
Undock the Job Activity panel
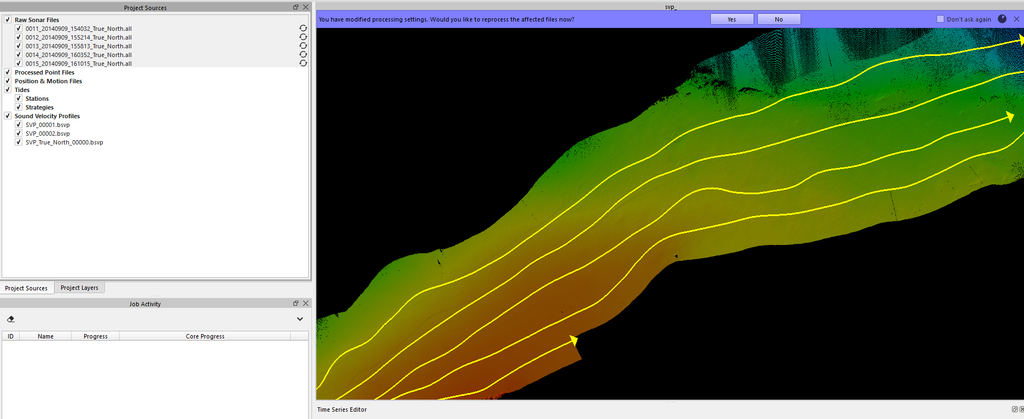296,304
